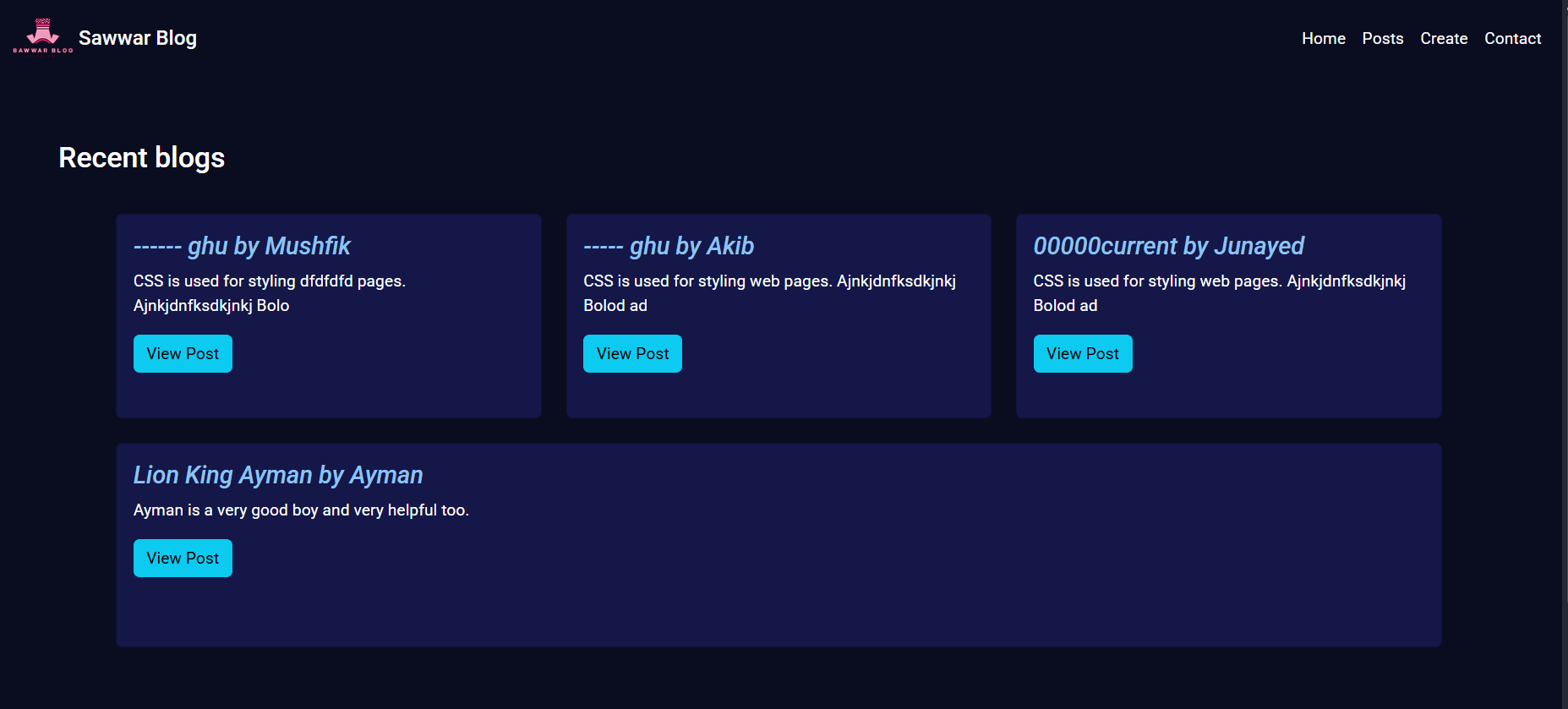Select the title '------ ghu by Mushfik'
Screen dimensions: 1568x709
(x=242, y=246)
